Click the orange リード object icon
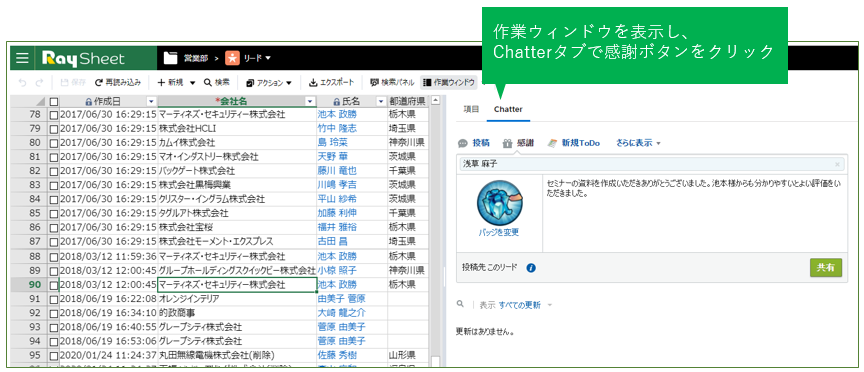The image size is (864, 372). (x=233, y=57)
